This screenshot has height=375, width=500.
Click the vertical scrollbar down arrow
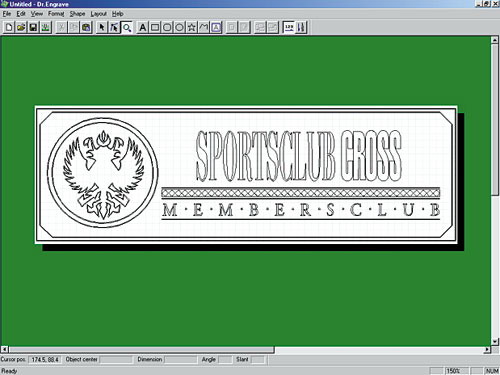pos(495,341)
